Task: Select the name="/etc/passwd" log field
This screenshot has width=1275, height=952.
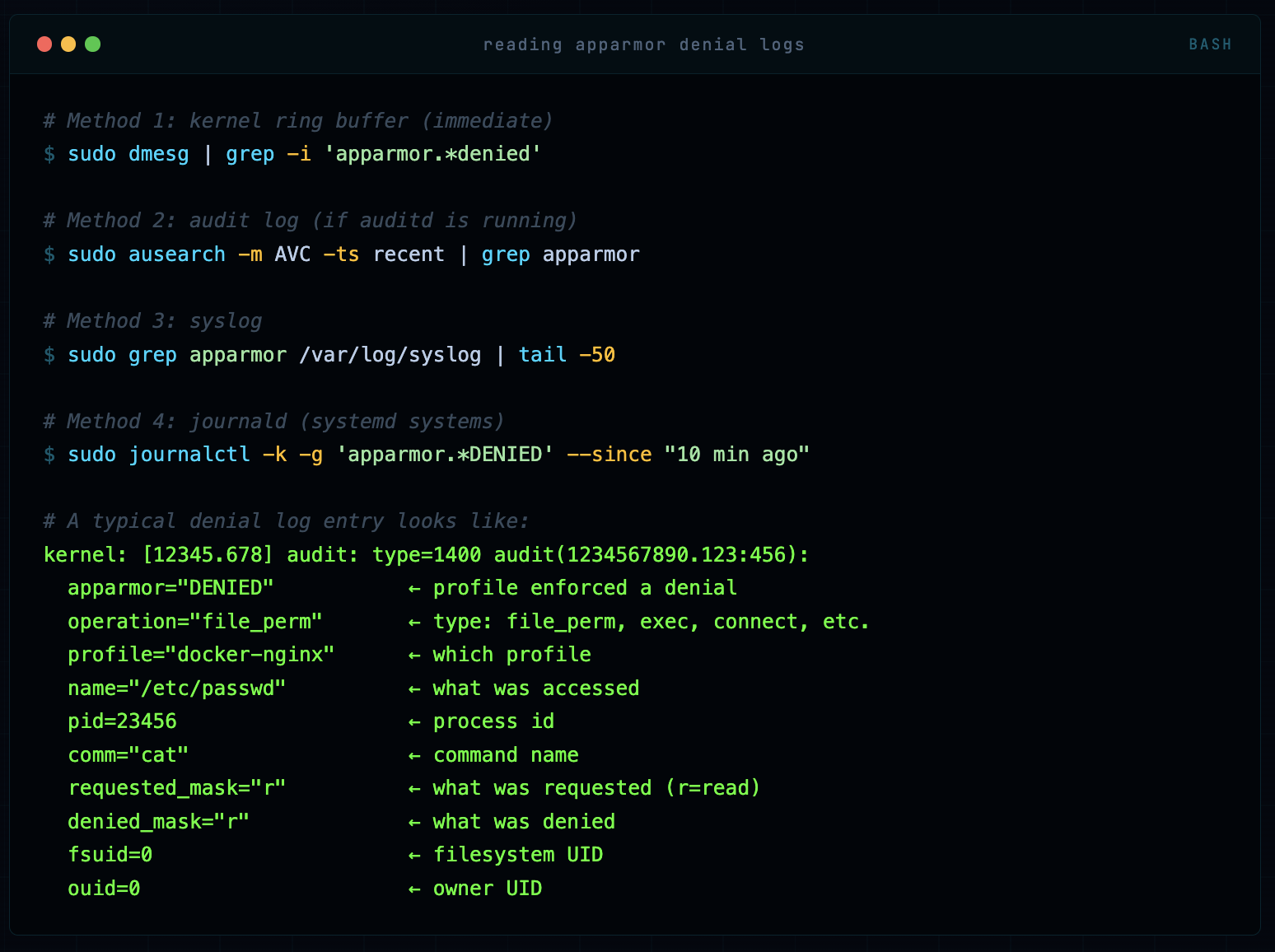Action: (x=176, y=688)
